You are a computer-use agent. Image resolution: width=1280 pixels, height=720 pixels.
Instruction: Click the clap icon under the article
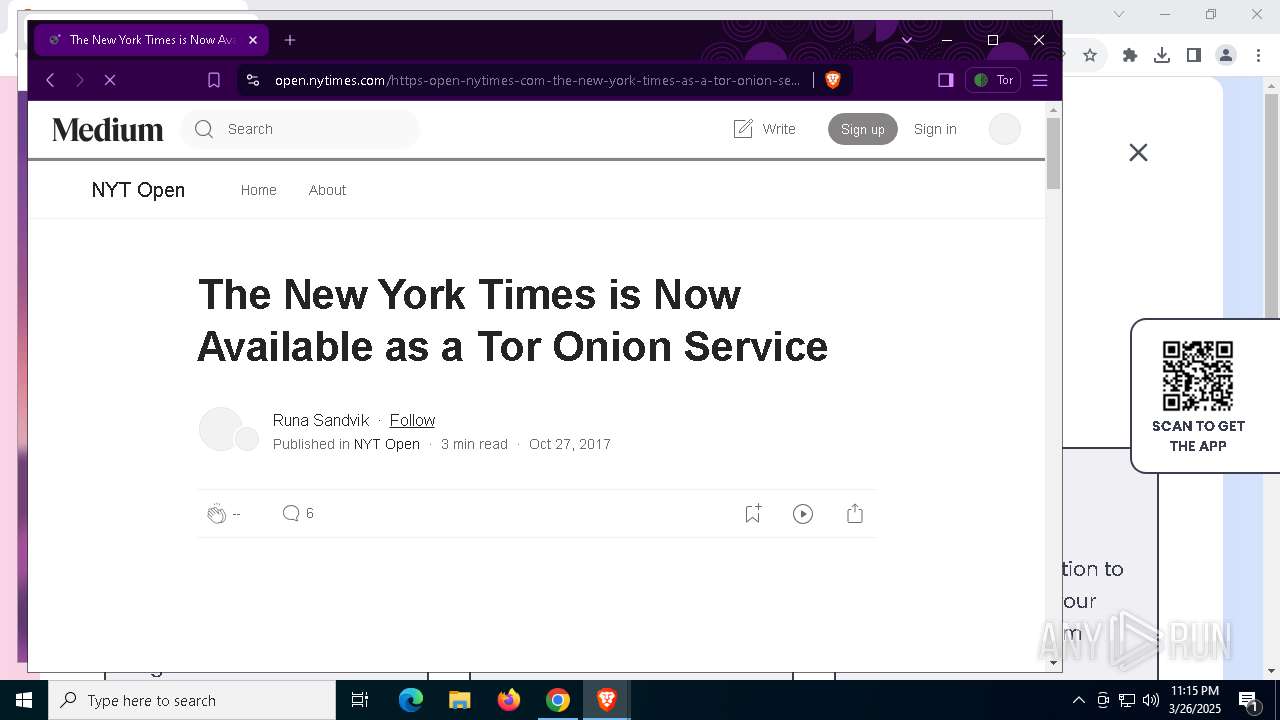[x=216, y=514]
